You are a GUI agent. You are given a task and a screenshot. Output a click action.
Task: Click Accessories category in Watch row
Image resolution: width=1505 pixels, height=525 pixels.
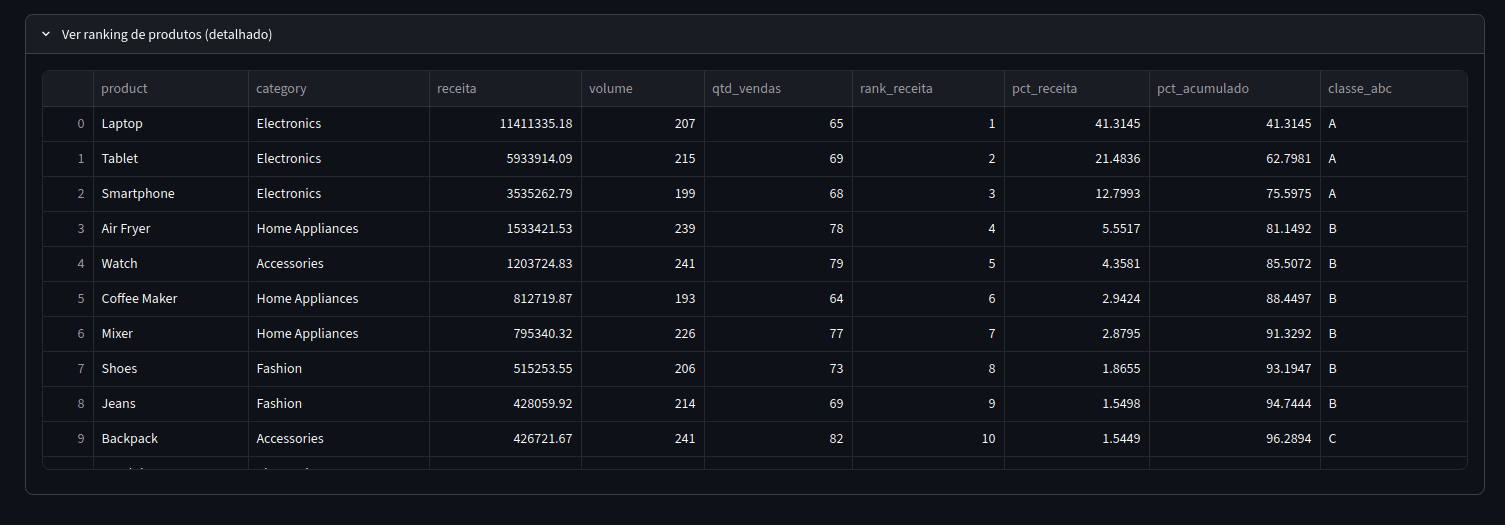click(339, 264)
